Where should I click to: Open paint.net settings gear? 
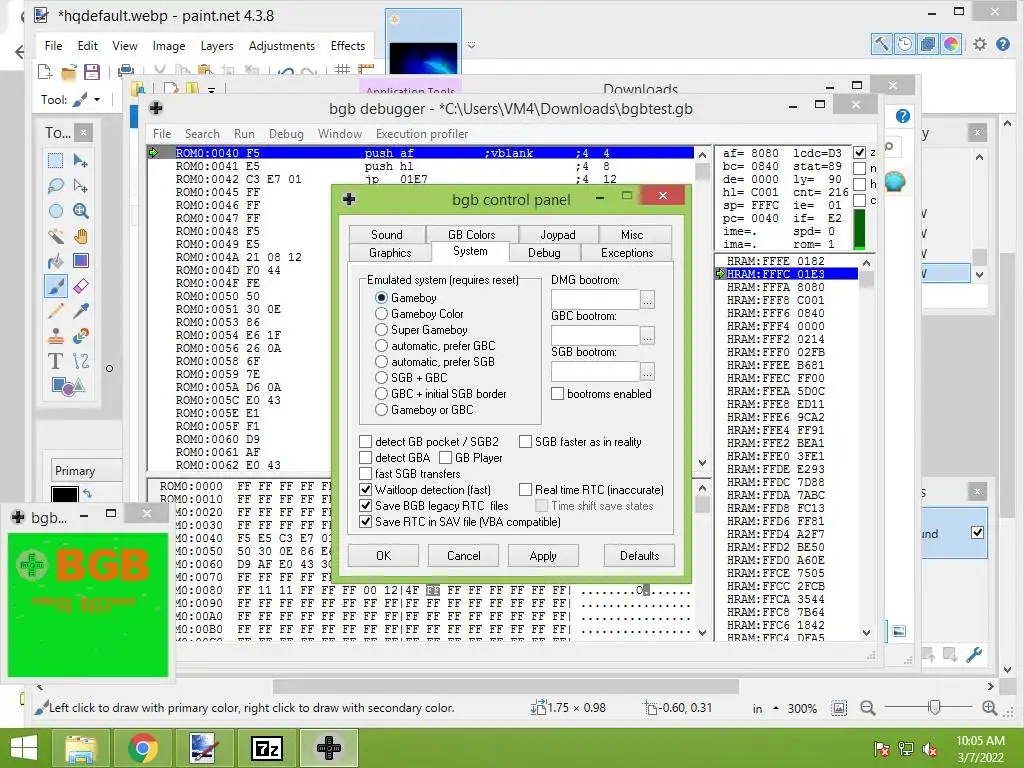coord(980,44)
